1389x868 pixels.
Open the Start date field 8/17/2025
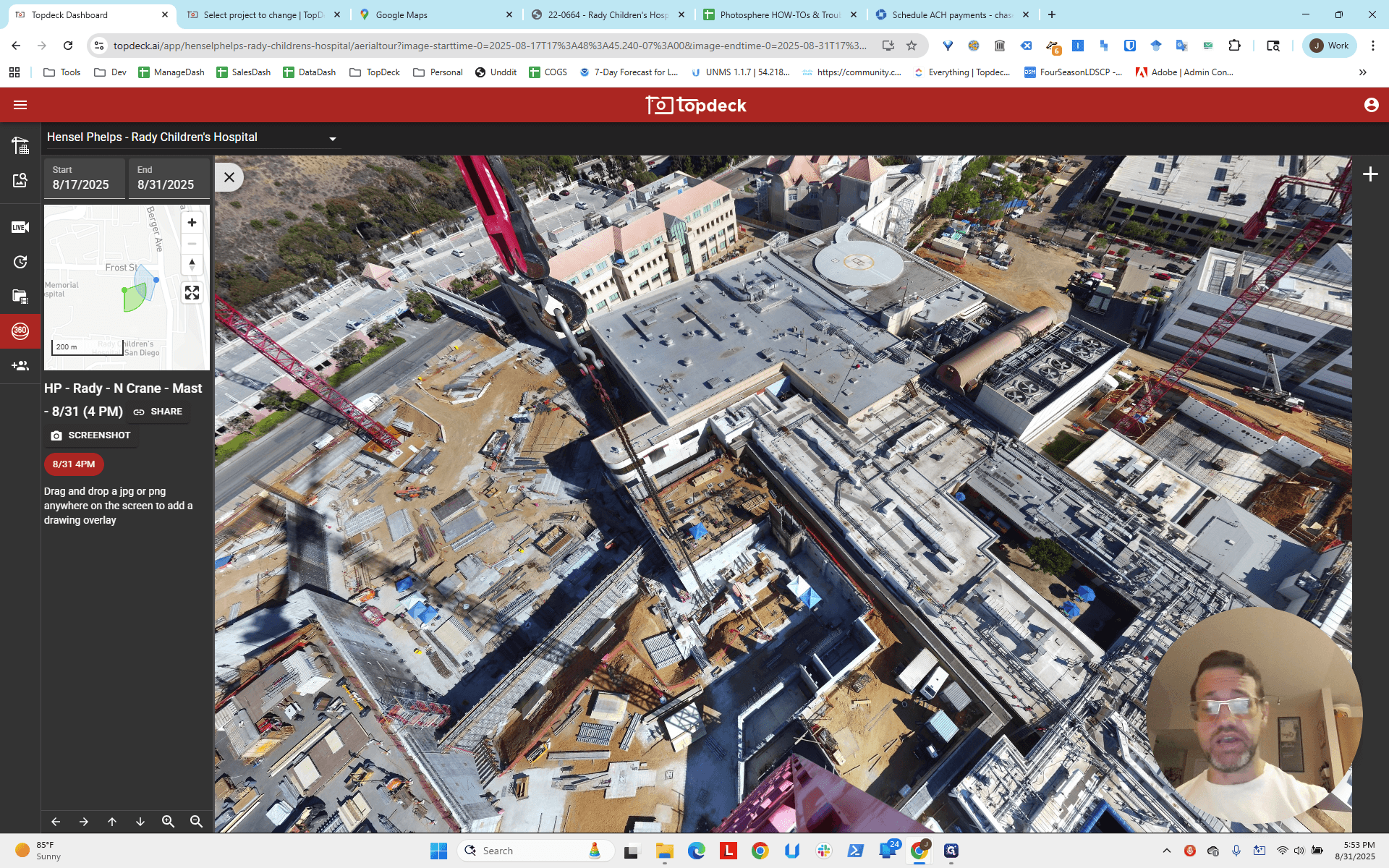point(84,178)
